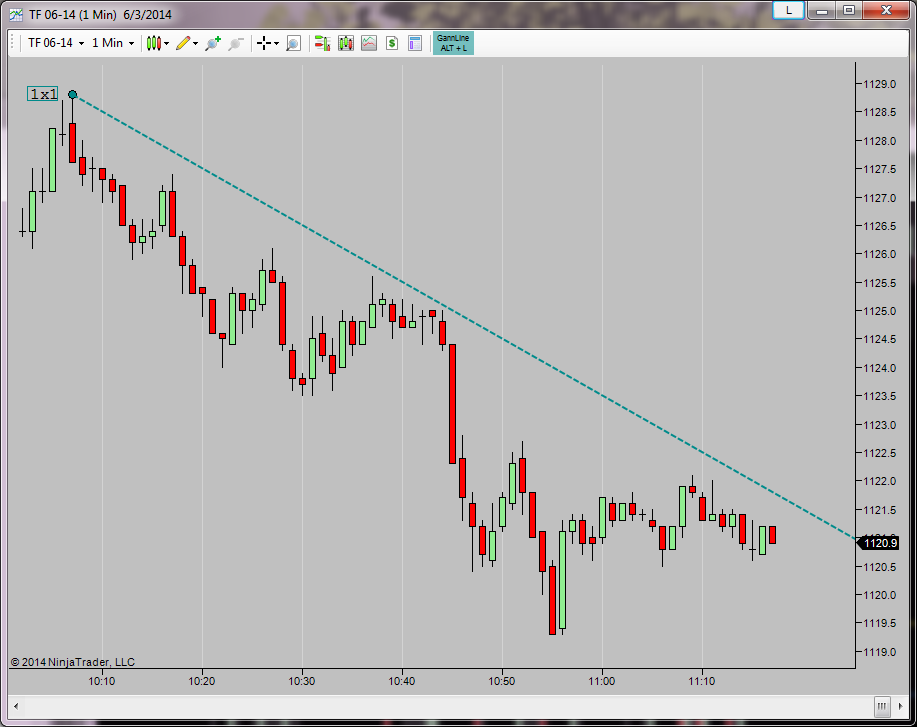
Task: Expand the chart style dropdown arrow
Action: [x=167, y=43]
